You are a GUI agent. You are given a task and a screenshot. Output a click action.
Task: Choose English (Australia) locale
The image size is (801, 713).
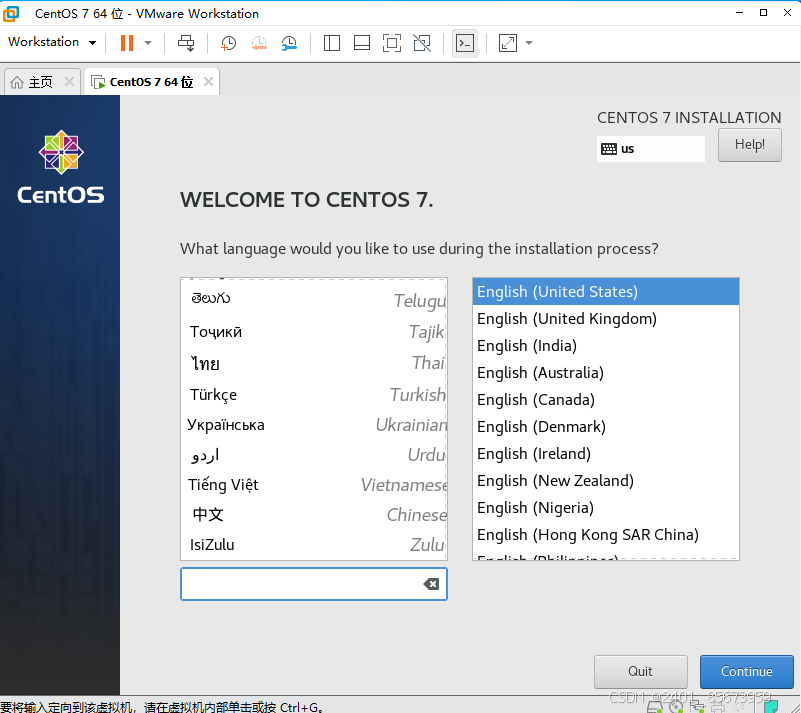coord(606,373)
